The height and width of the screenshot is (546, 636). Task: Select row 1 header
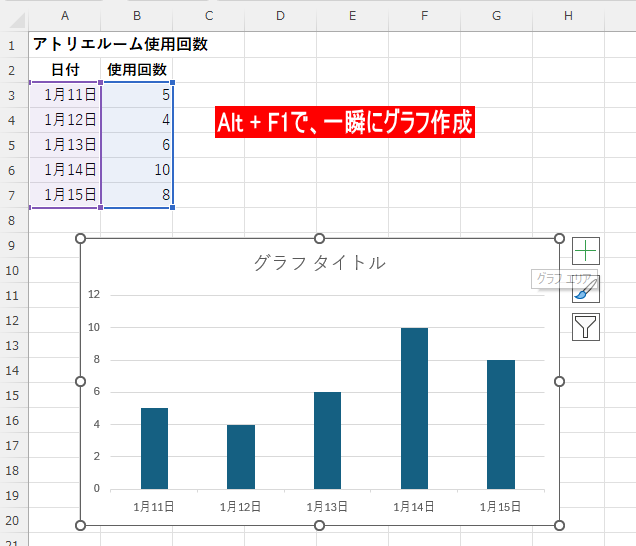pos(12,45)
